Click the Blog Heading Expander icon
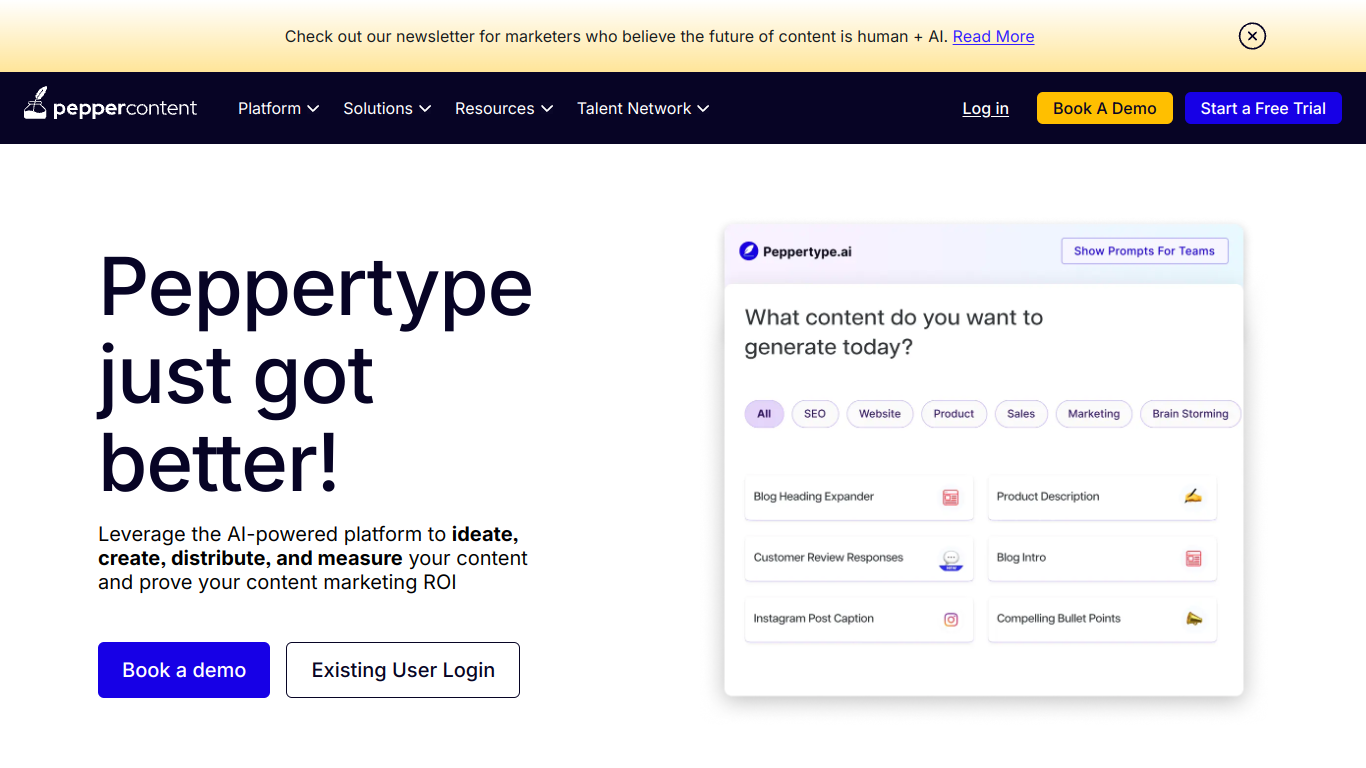The image size is (1366, 768). point(951,497)
